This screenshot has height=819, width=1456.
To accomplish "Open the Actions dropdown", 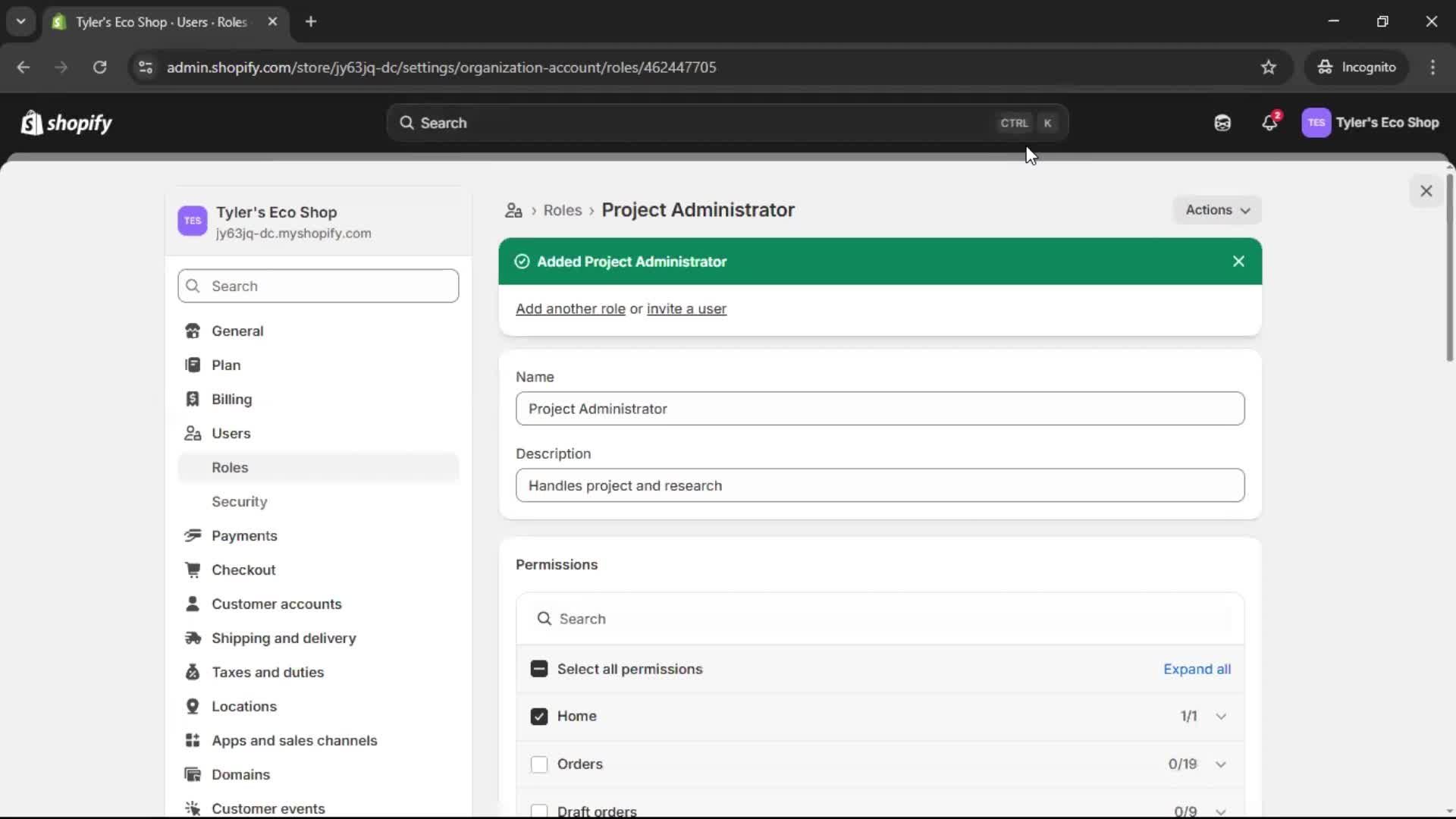I will [x=1217, y=210].
